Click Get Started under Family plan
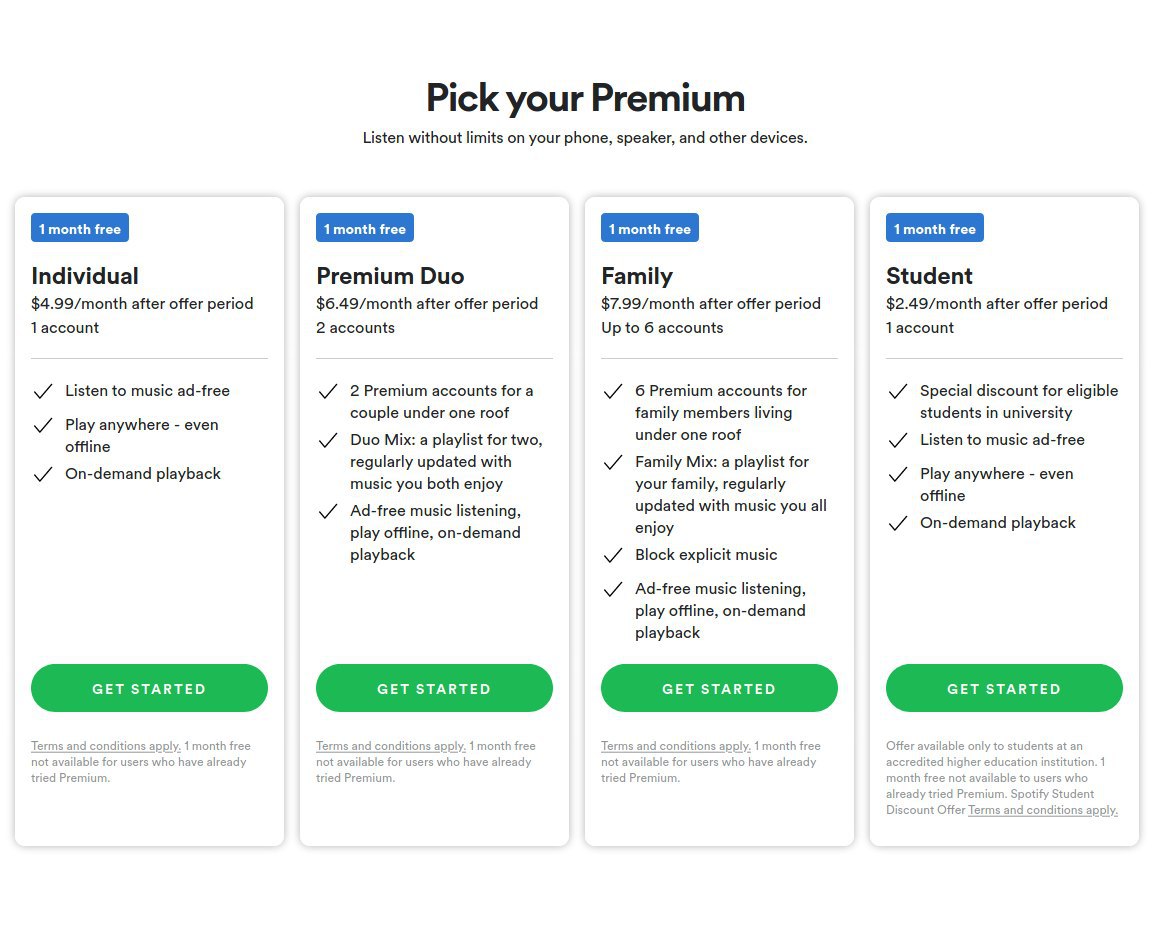This screenshot has width=1170, height=952. pyautogui.click(x=719, y=688)
